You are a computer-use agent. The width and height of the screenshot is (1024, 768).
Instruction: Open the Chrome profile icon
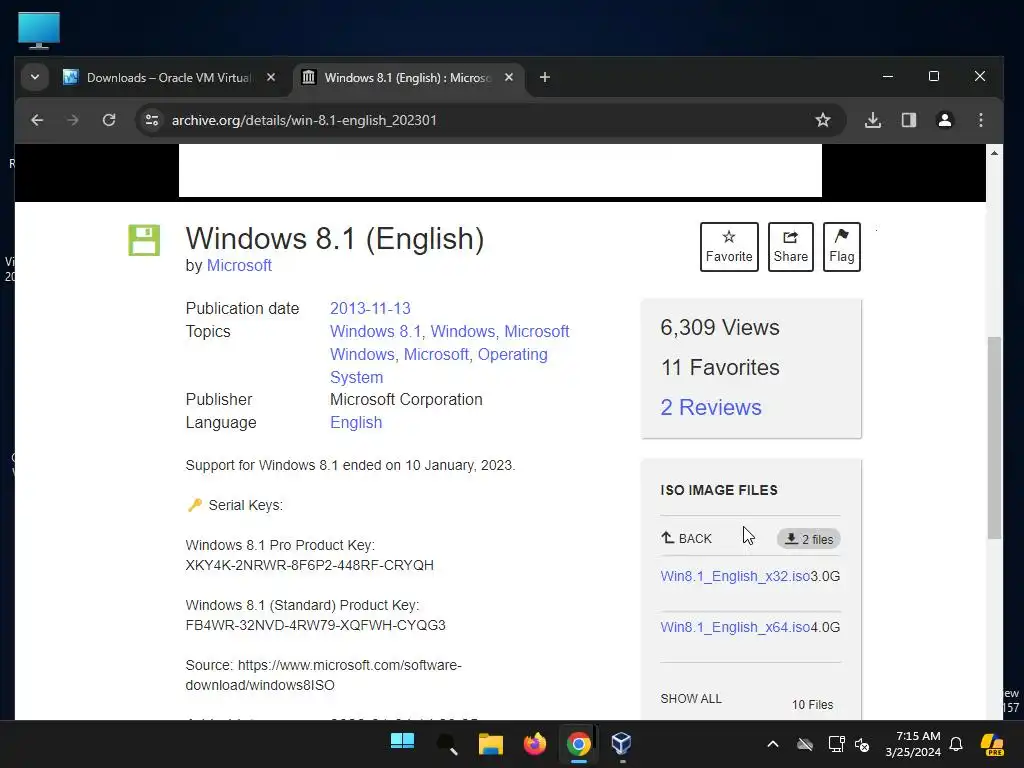pos(944,120)
